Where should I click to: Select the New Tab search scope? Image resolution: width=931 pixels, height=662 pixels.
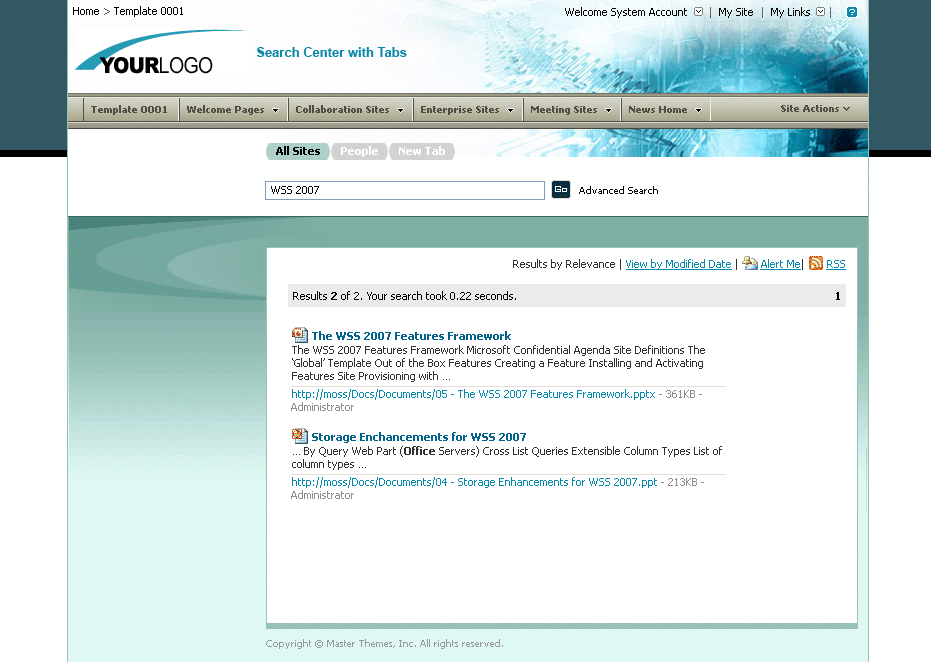(421, 150)
